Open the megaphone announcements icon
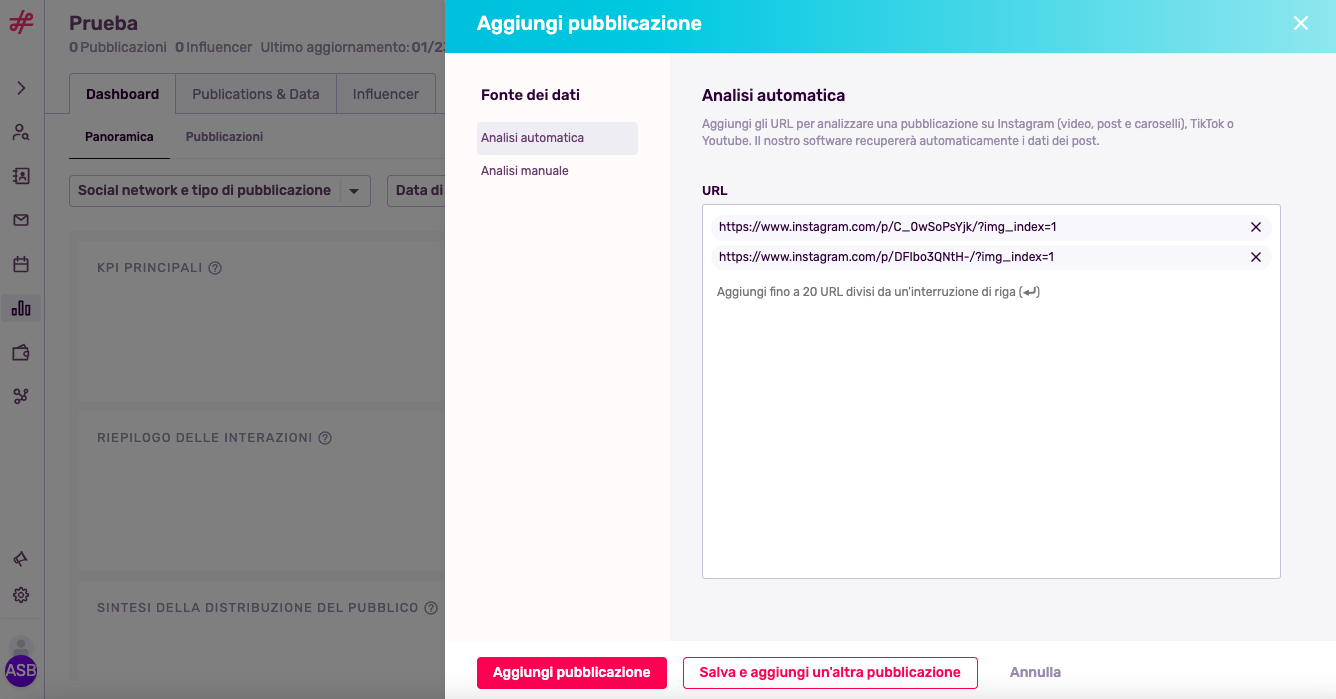The width and height of the screenshot is (1336, 699). pyautogui.click(x=21, y=558)
